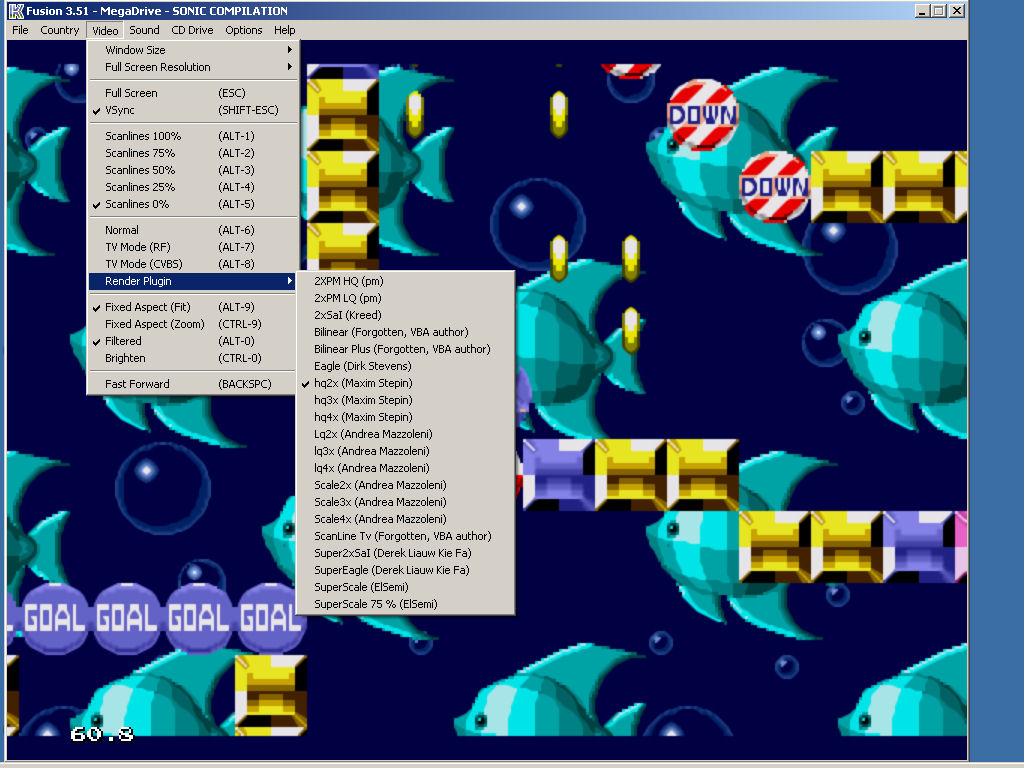The height and width of the screenshot is (768, 1024).
Task: Select Scale4x (Andrea Mazzoleni) plugin
Action: point(406,519)
